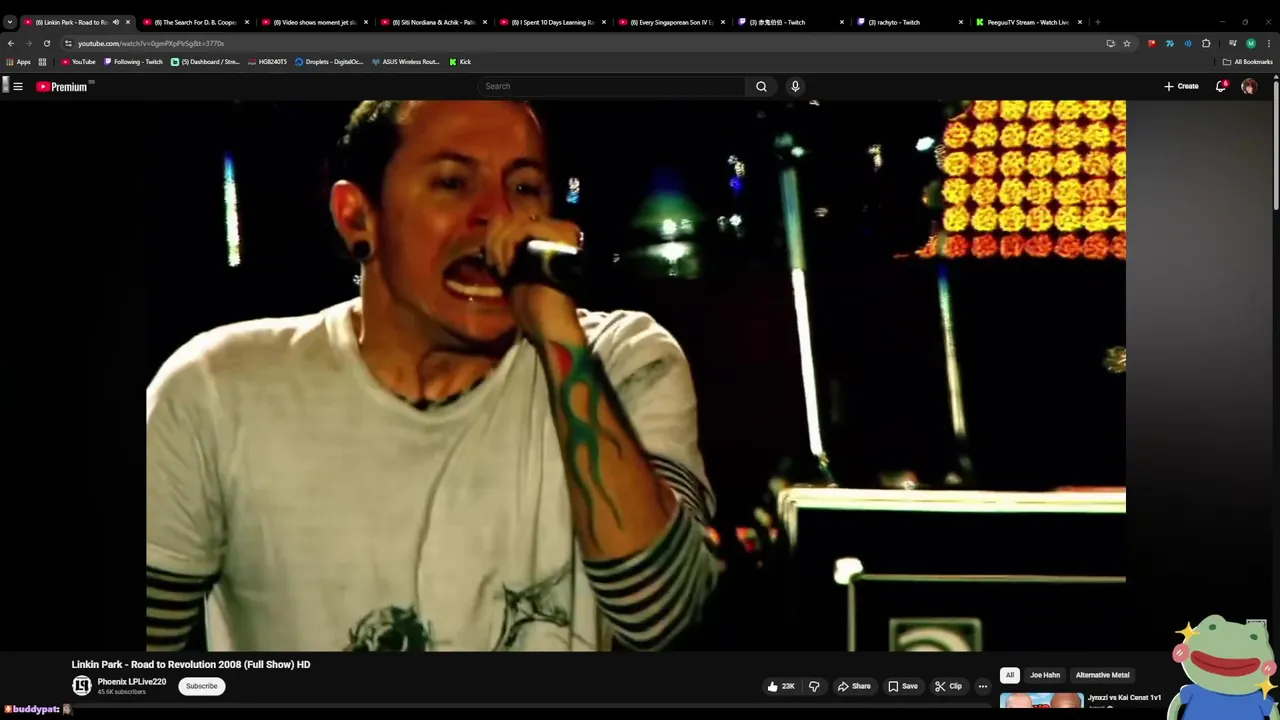Save the video to a playlist
This screenshot has height=720, width=1280.
[903, 686]
